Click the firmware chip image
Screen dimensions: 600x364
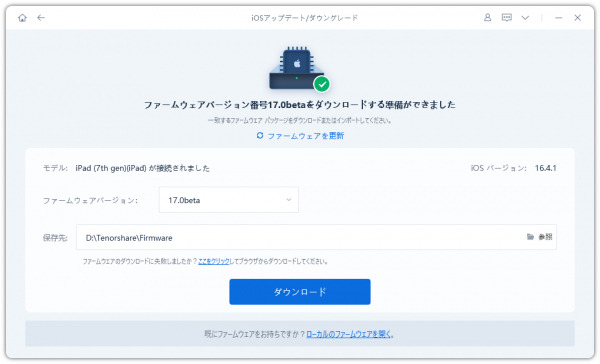click(x=297, y=68)
